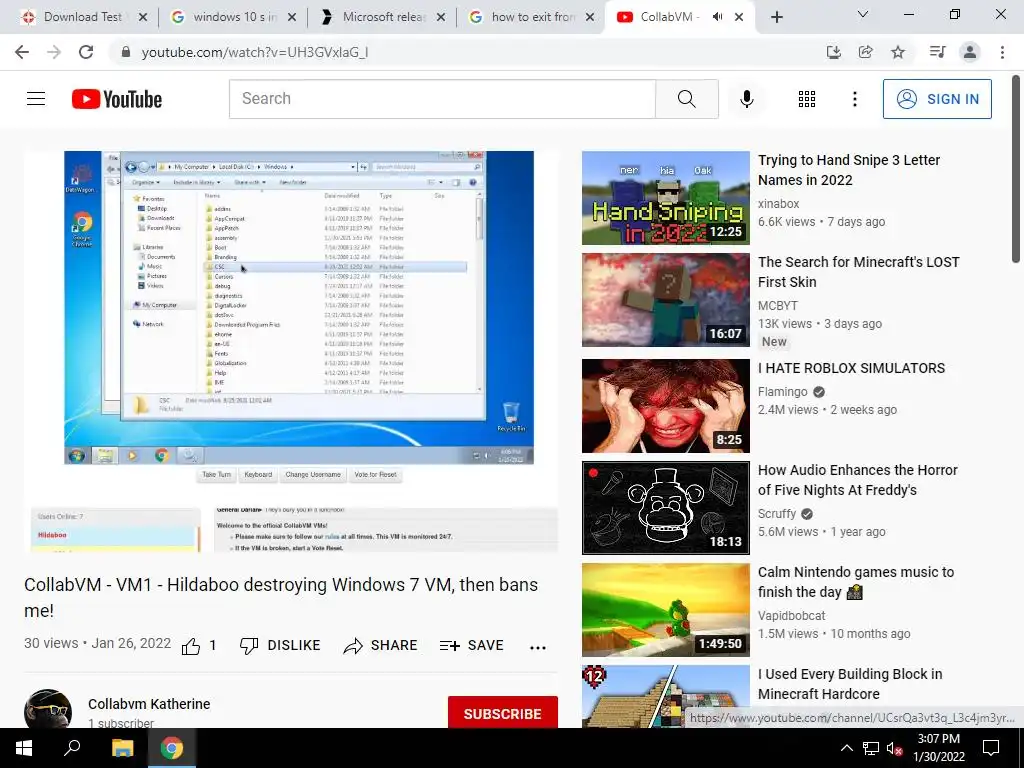This screenshot has height=768, width=1024.
Task: Switch to Microsoft release browser tab
Action: coord(382,17)
